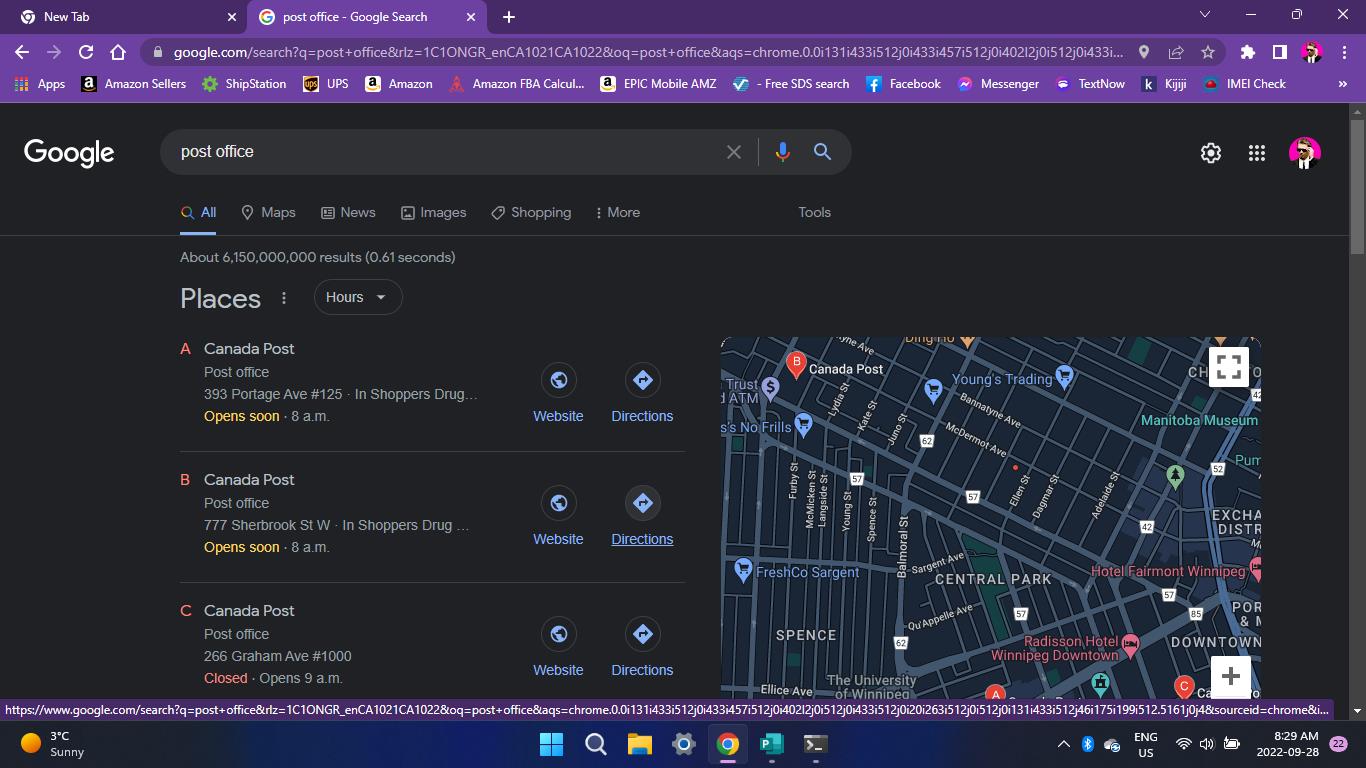Expand the map to fullscreen

pos(1229,366)
